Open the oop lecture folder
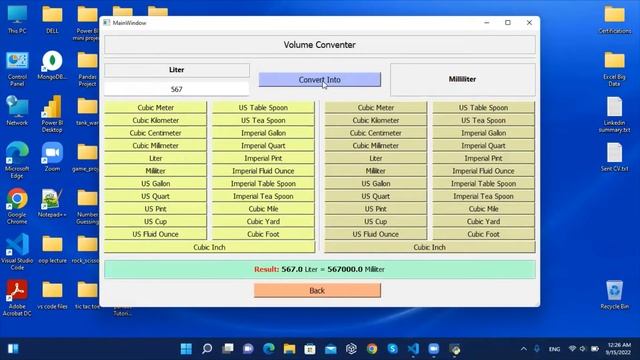The width and height of the screenshot is (640, 360). pyautogui.click(x=52, y=249)
